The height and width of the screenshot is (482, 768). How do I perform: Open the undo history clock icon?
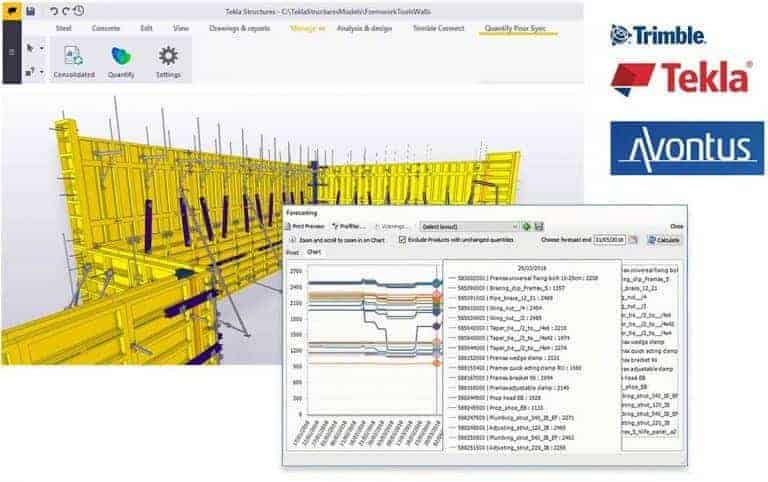pos(79,10)
